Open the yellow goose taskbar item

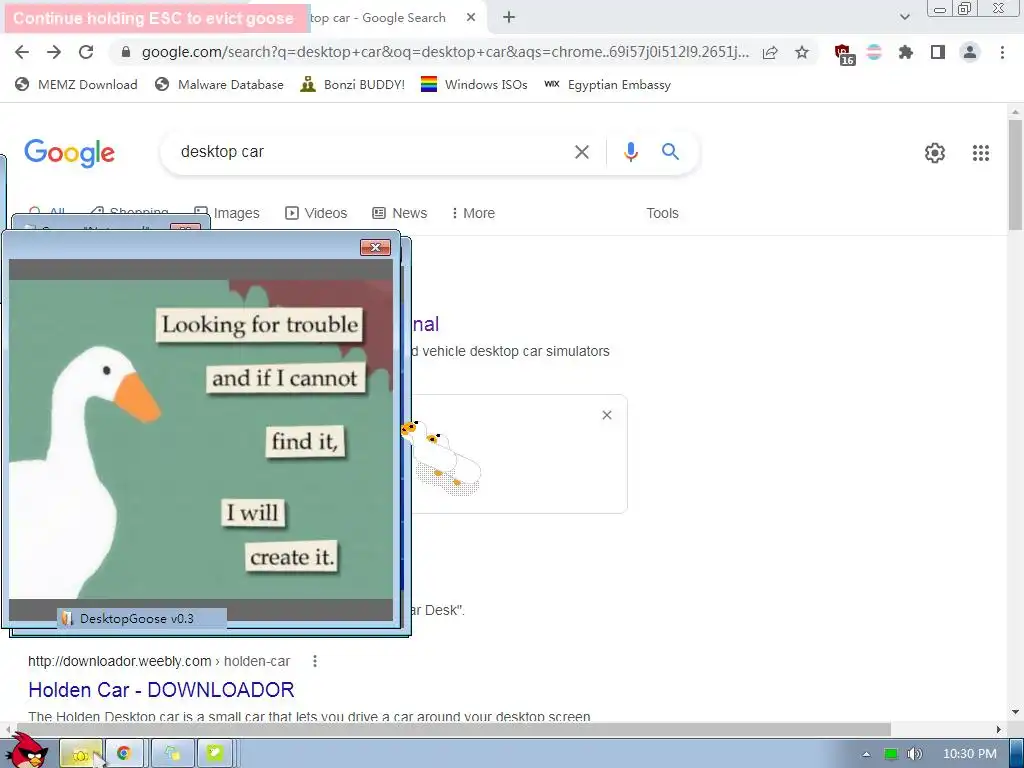click(x=81, y=754)
